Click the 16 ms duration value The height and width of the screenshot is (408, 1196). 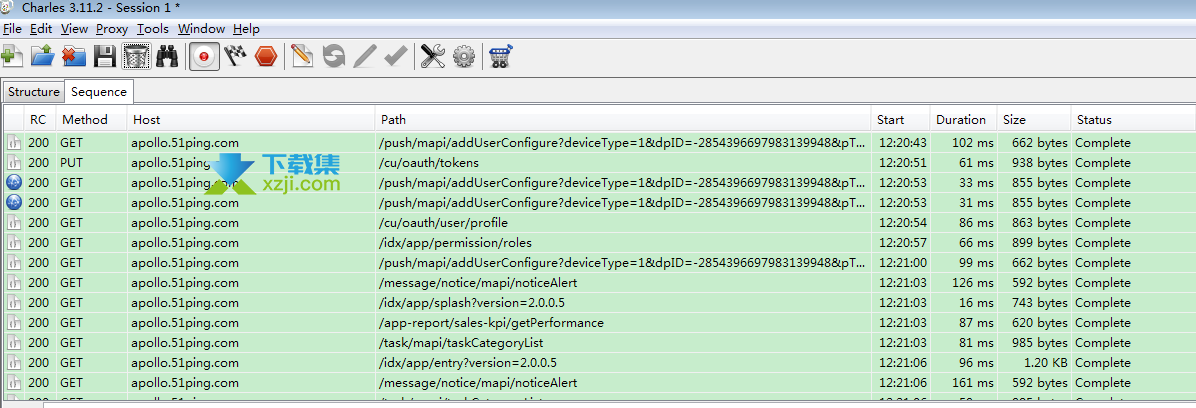point(976,303)
